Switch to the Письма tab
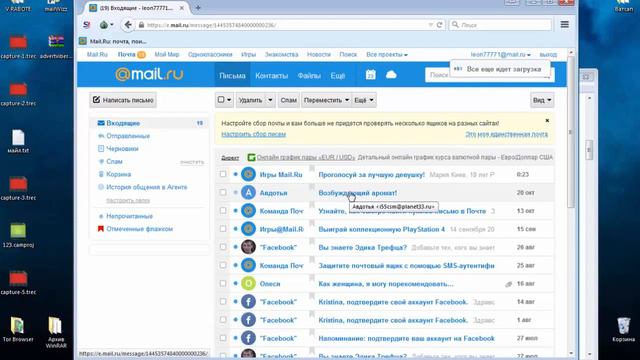Screen dimensions: 640x360 point(232,76)
